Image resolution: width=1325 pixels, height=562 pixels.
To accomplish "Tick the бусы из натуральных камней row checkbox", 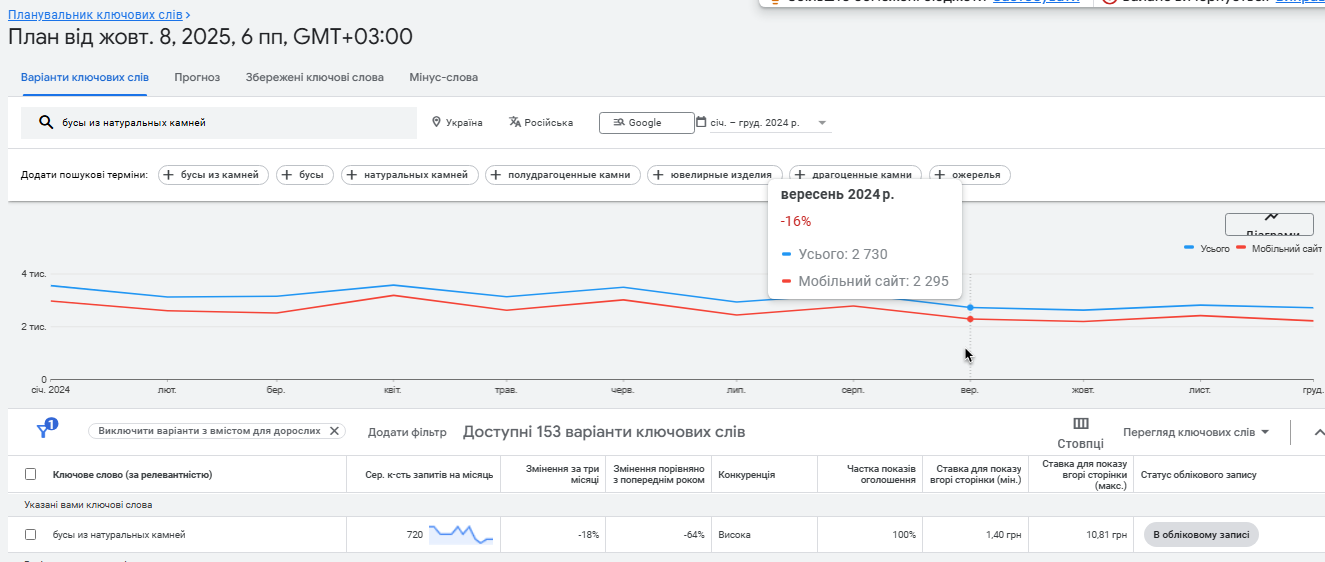I will [x=30, y=535].
